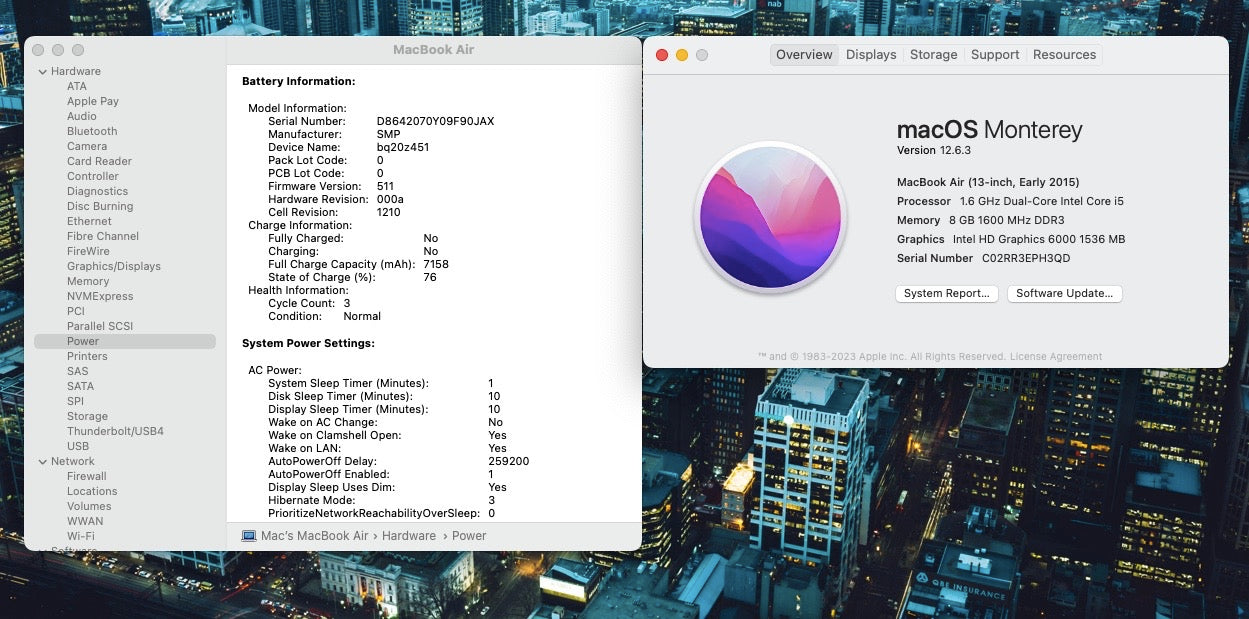Select Bluetooth in the Hardware list
1249x619 pixels.
point(92,131)
